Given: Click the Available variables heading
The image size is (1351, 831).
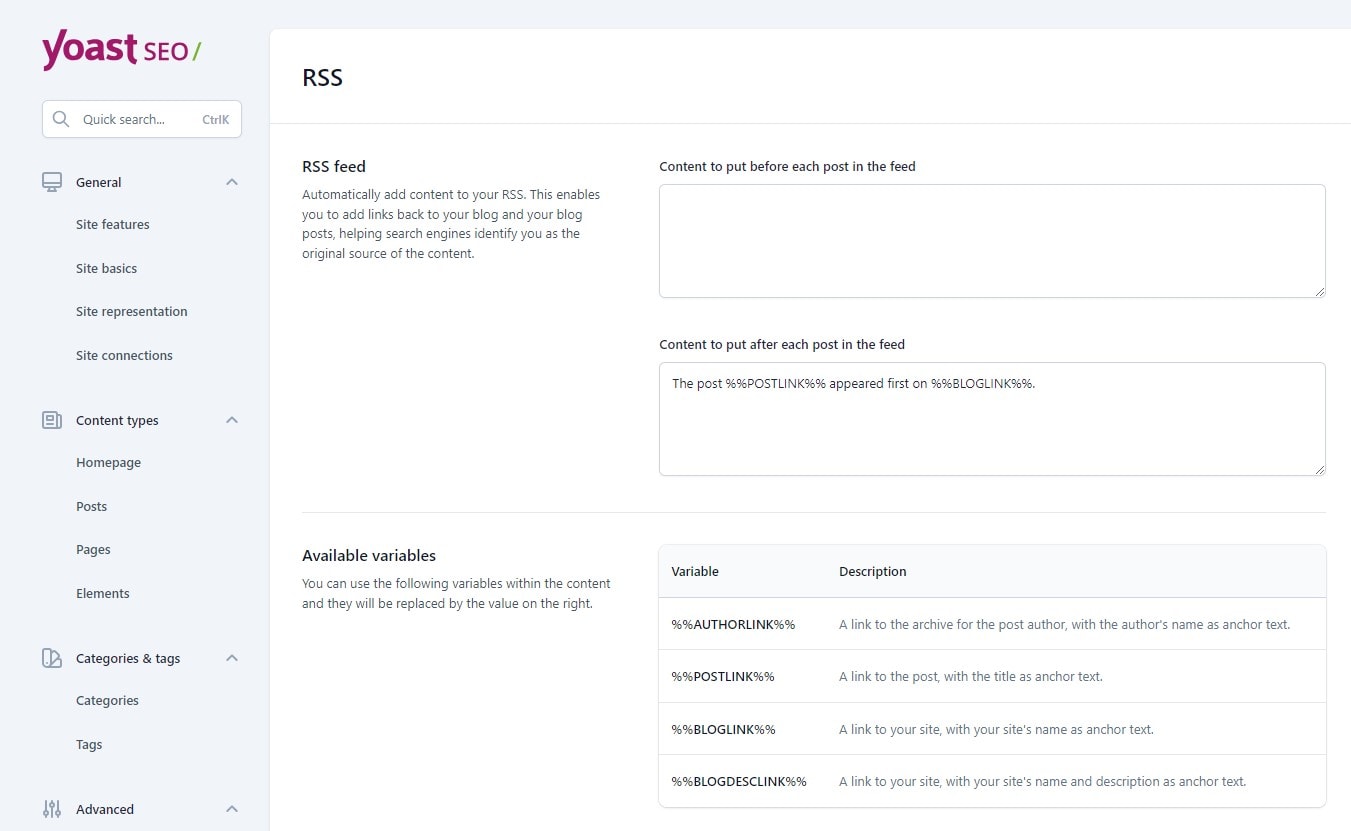Looking at the screenshot, I should point(369,556).
